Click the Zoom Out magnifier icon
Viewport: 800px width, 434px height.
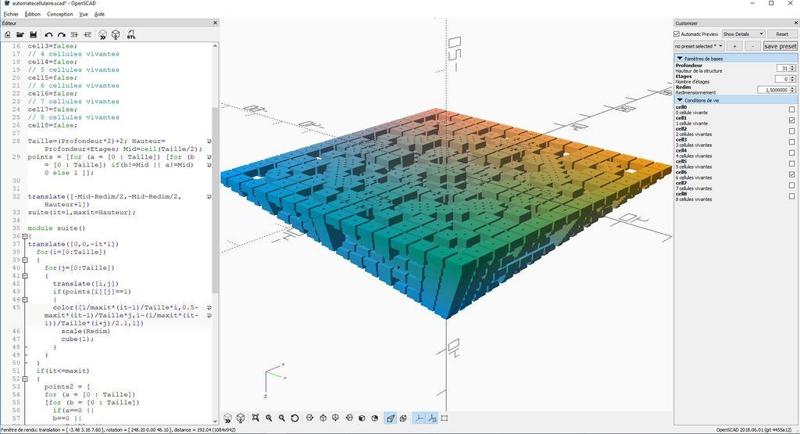282,418
